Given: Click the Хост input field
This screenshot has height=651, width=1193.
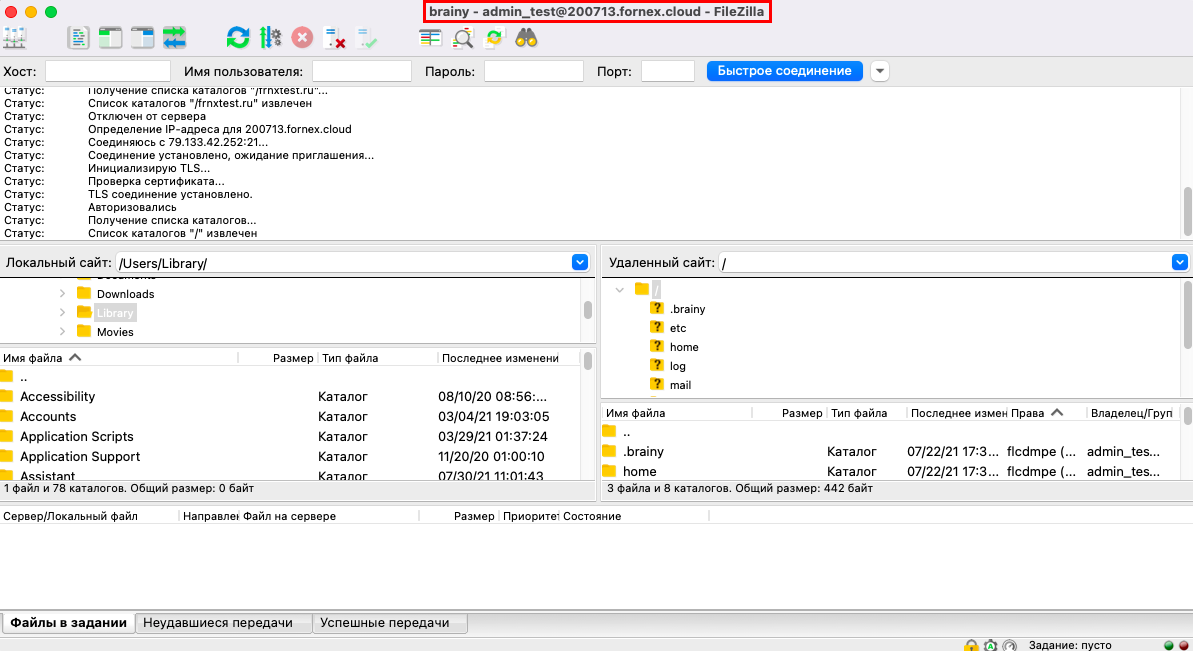Looking at the screenshot, I should coord(108,71).
